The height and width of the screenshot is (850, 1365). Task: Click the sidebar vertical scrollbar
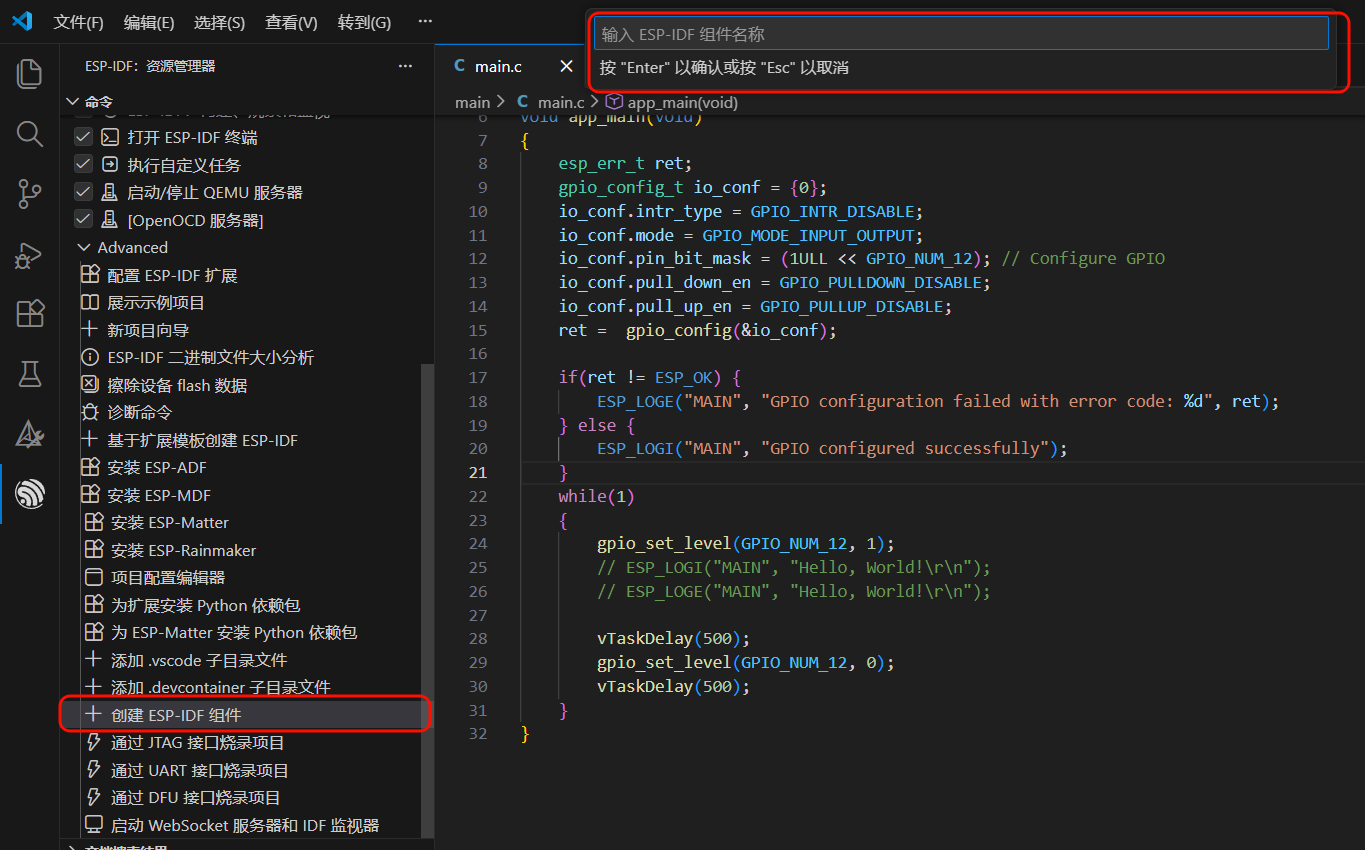[x=427, y=600]
